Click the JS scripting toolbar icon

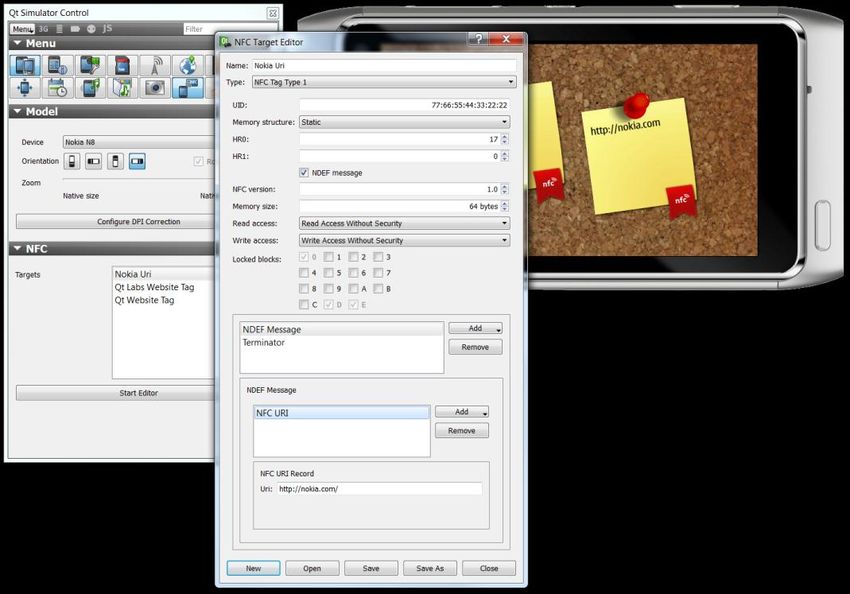[x=107, y=28]
